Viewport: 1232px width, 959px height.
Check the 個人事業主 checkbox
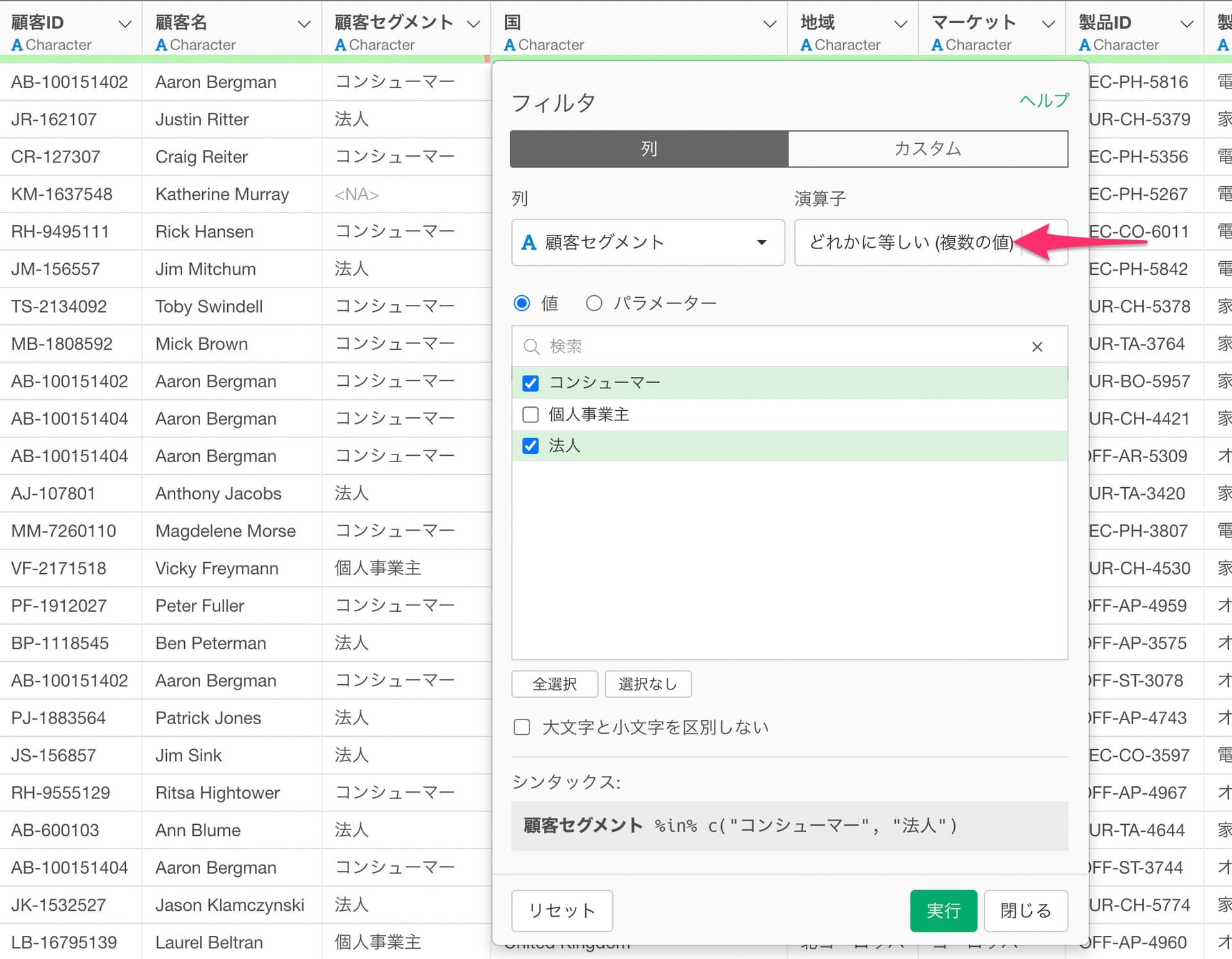point(531,415)
